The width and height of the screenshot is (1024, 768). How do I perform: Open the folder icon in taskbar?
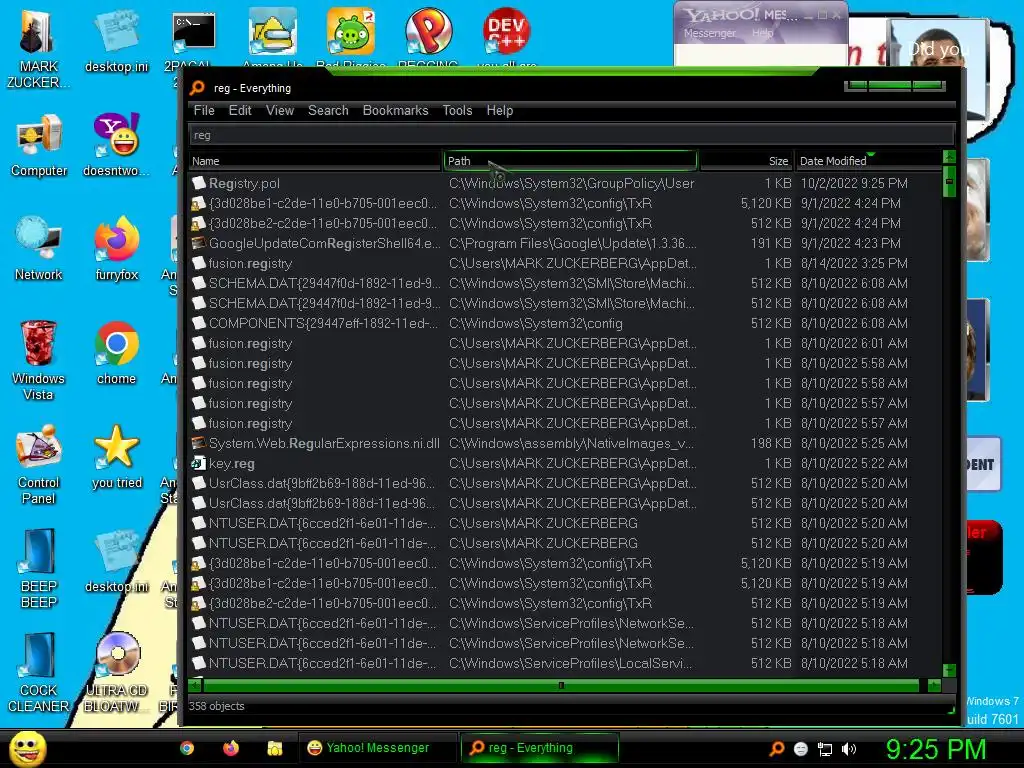[274, 748]
